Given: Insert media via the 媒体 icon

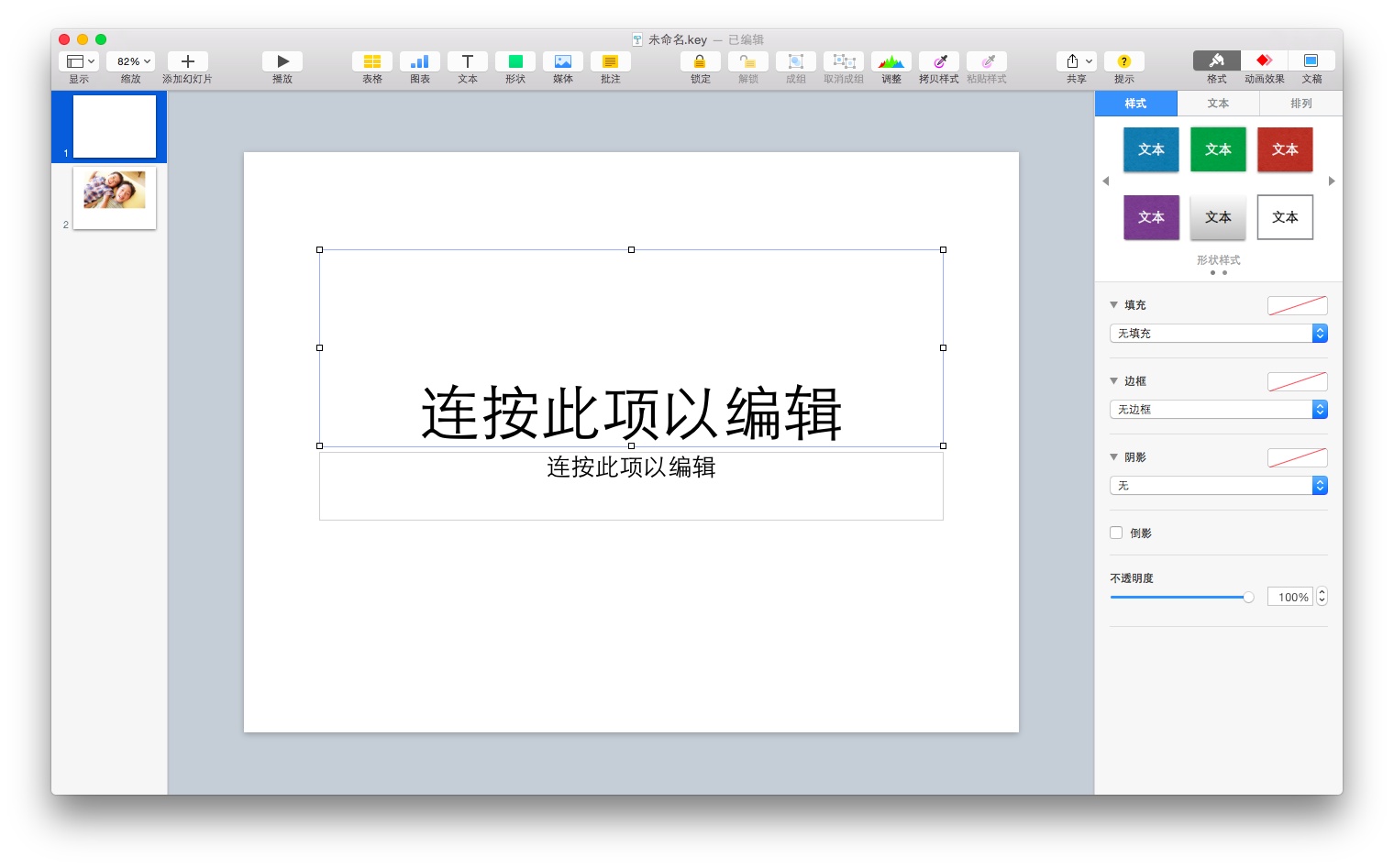Looking at the screenshot, I should point(562,66).
